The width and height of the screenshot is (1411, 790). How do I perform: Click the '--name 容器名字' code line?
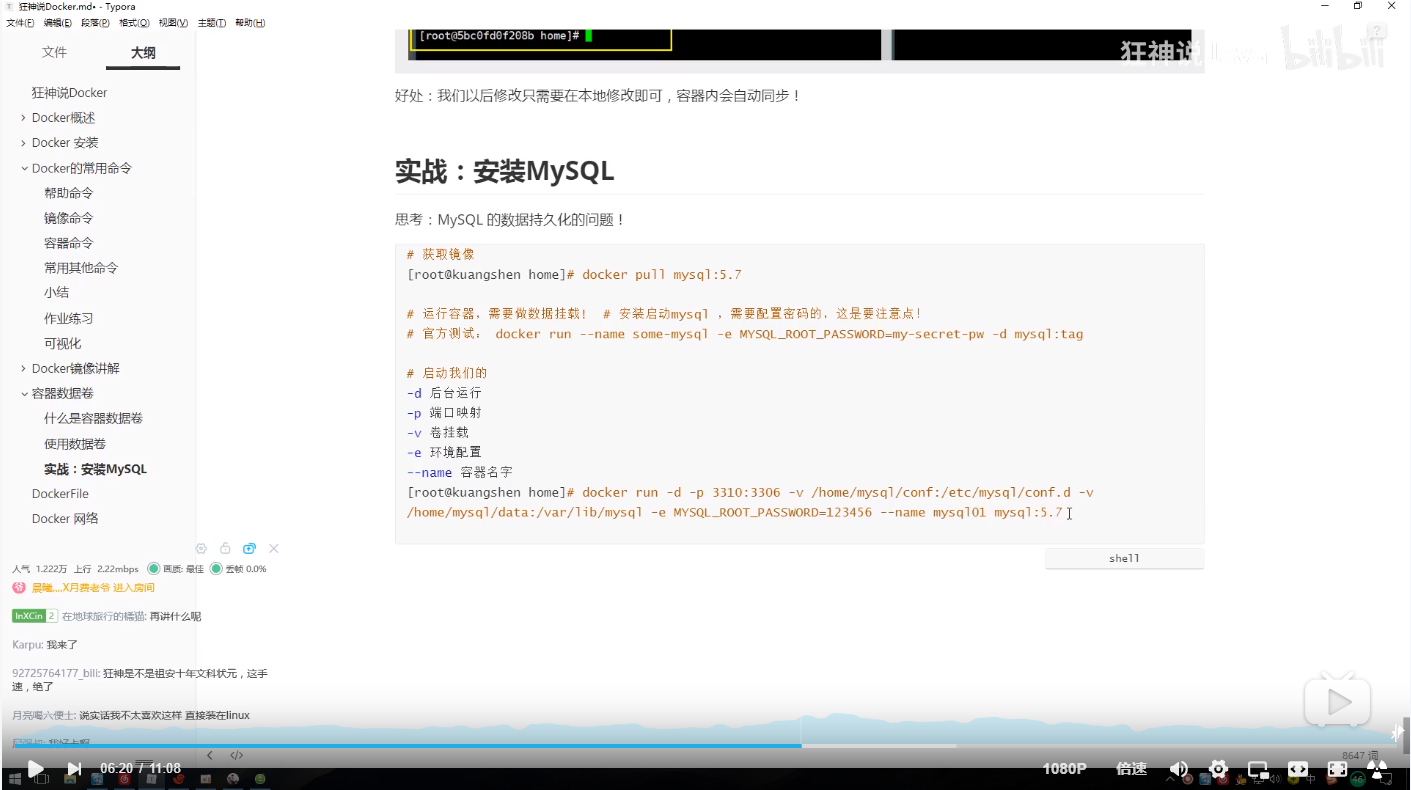[x=460, y=472]
